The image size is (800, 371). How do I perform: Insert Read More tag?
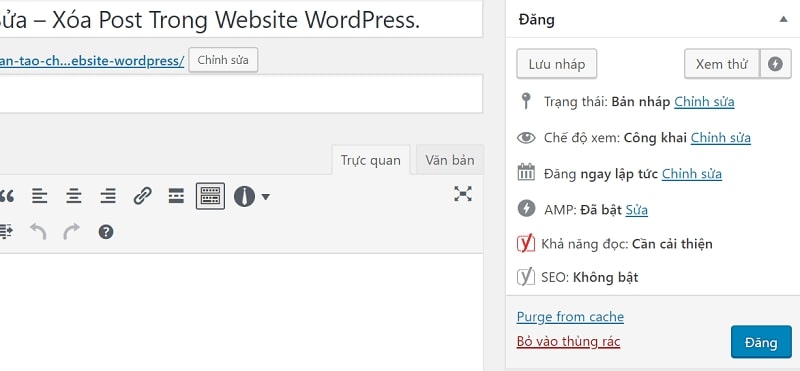(x=176, y=196)
